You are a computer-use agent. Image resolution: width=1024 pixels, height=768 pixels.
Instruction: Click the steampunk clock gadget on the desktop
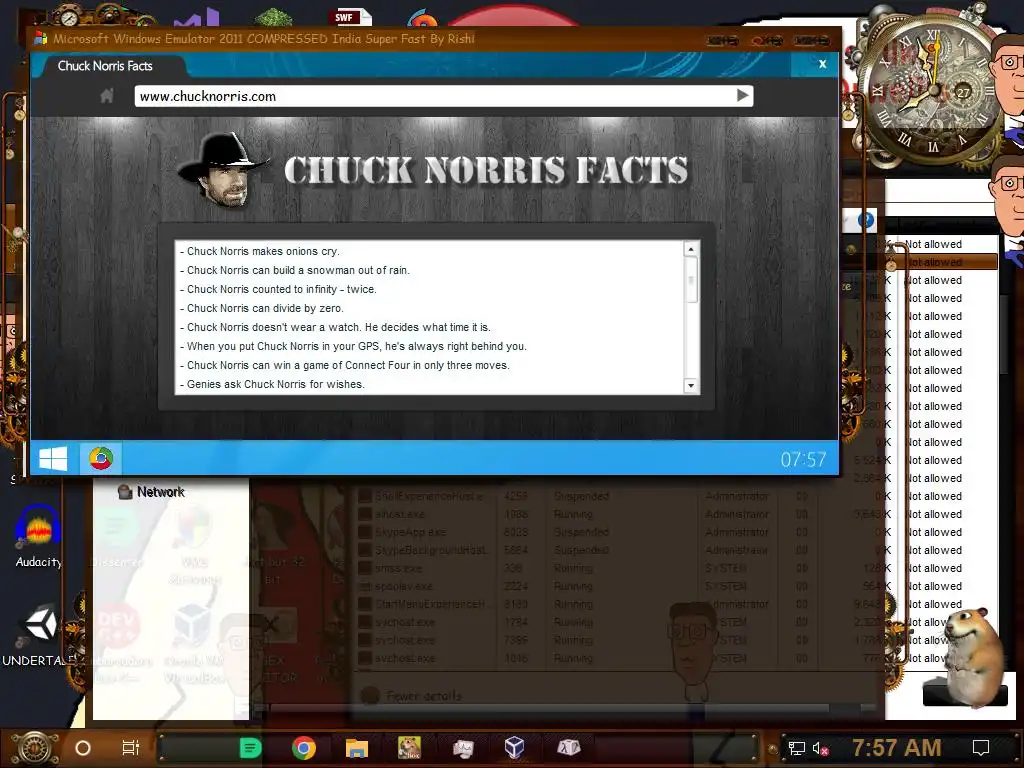coord(932,91)
